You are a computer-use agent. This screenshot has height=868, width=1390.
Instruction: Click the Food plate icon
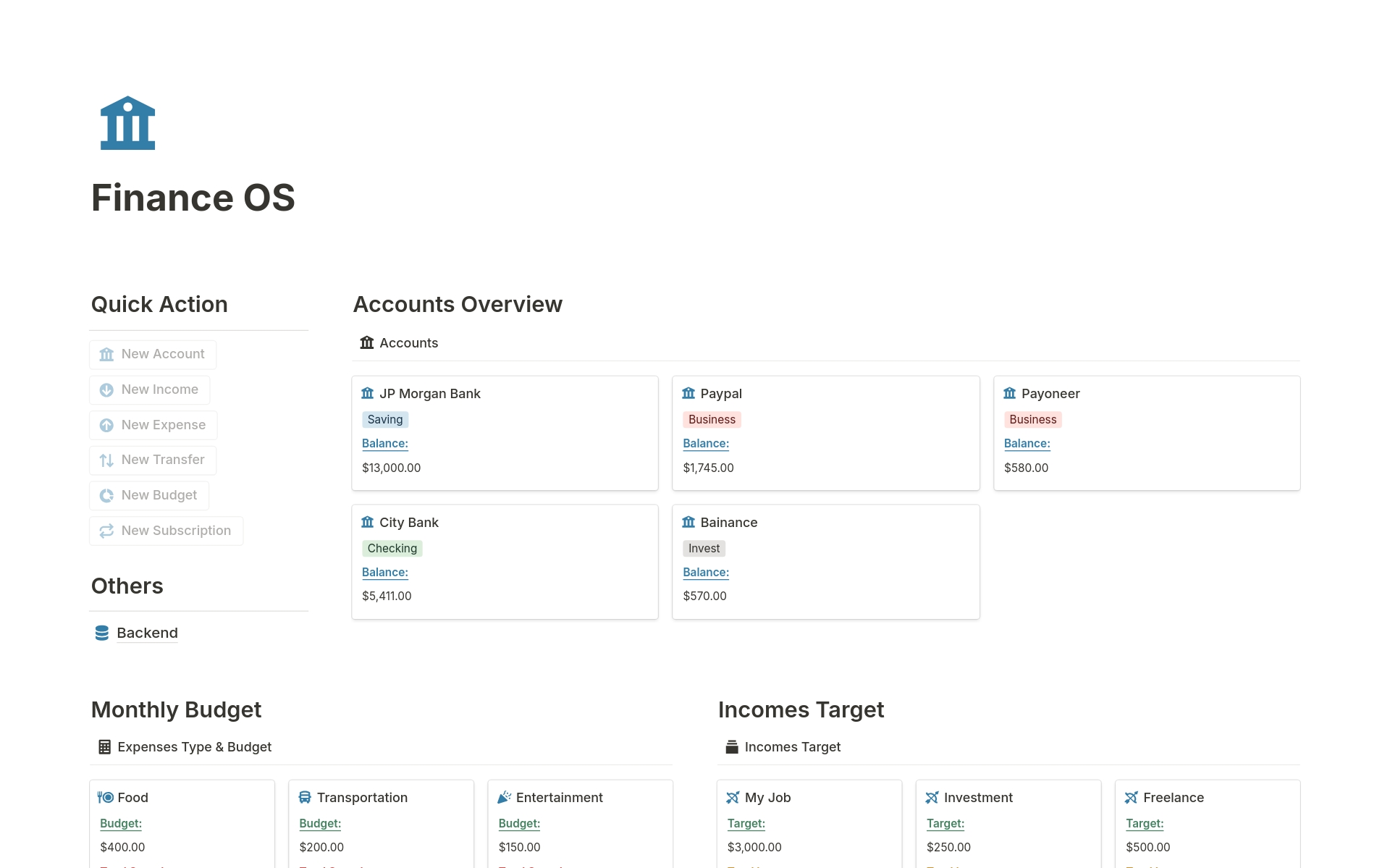[x=106, y=797]
